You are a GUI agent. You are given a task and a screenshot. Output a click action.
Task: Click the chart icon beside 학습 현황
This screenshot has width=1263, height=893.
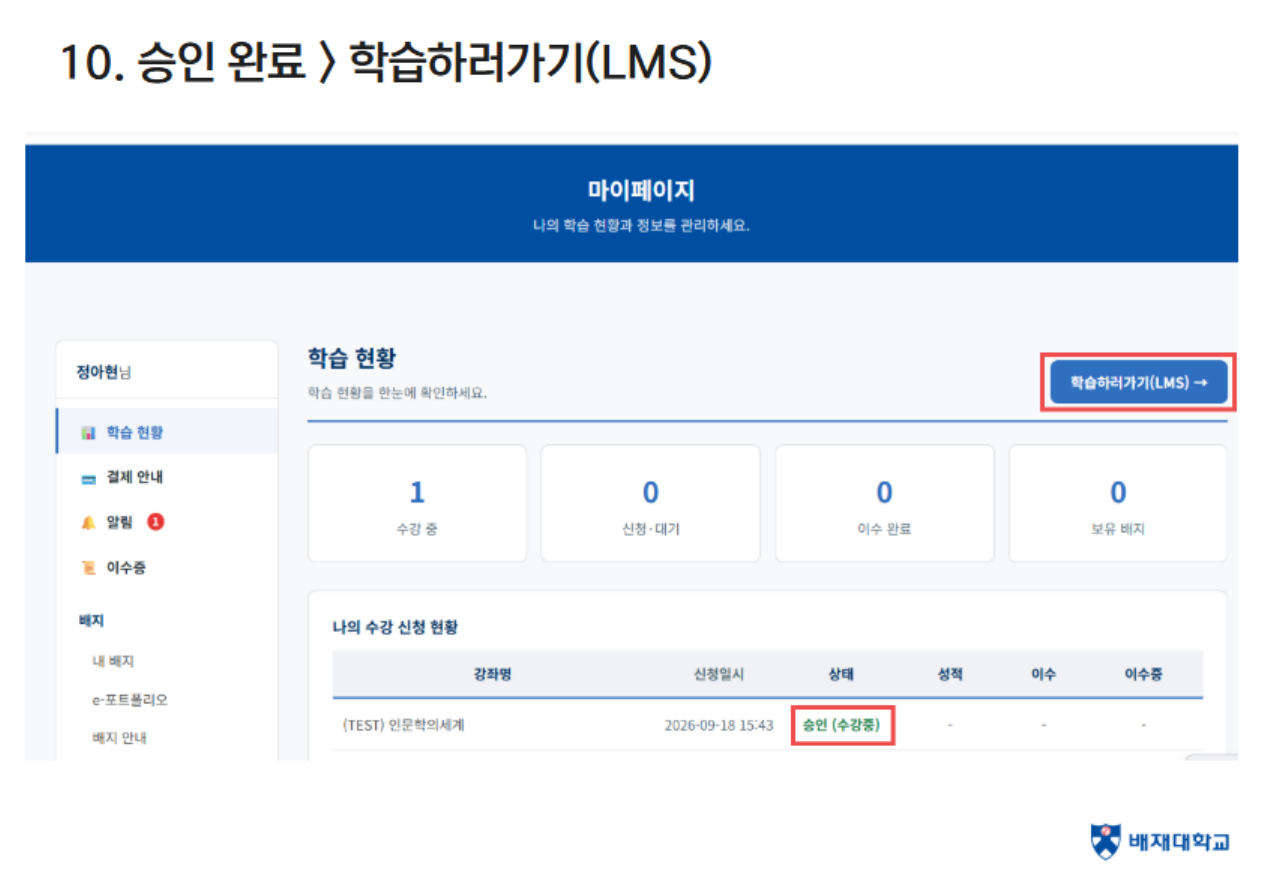point(87,433)
